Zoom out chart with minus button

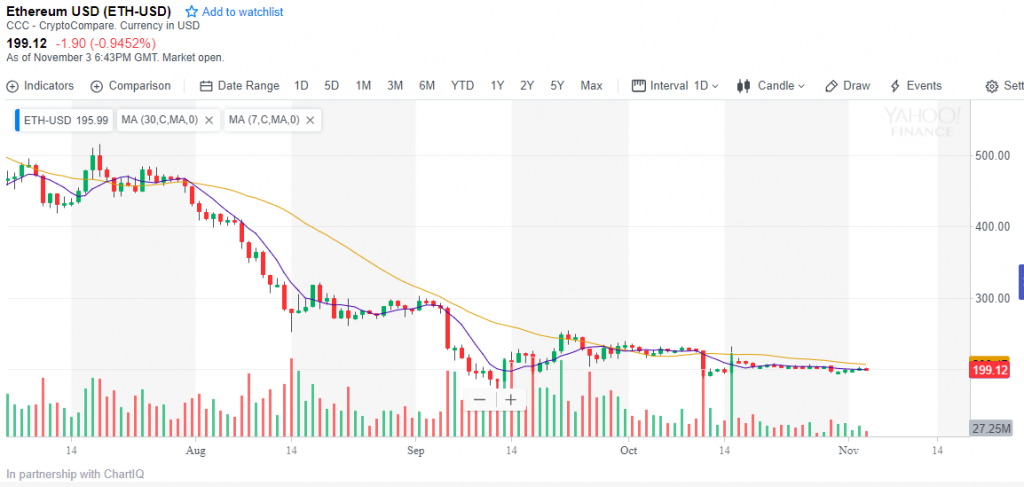point(479,400)
